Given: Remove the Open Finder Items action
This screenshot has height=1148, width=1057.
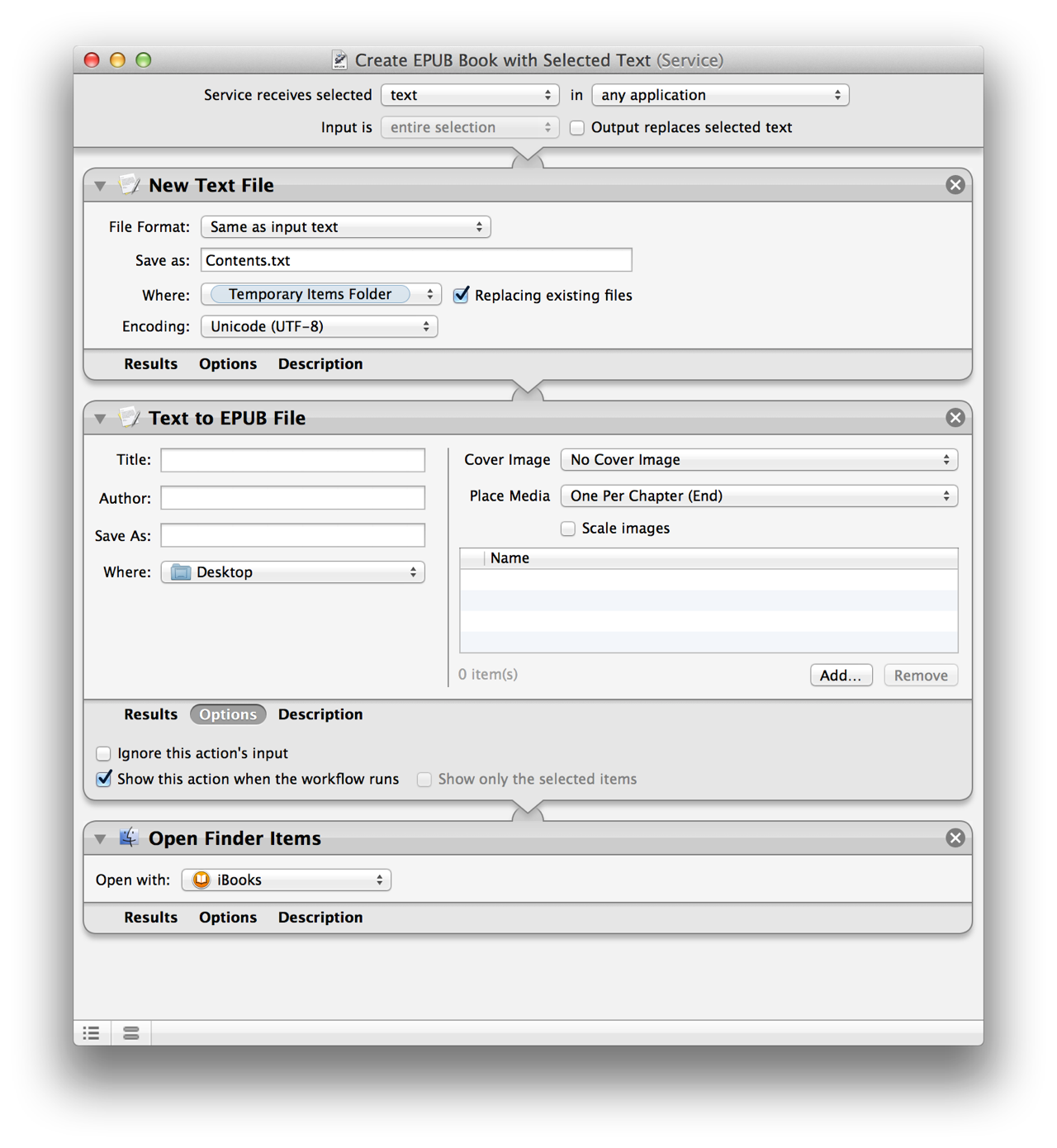Looking at the screenshot, I should 955,838.
